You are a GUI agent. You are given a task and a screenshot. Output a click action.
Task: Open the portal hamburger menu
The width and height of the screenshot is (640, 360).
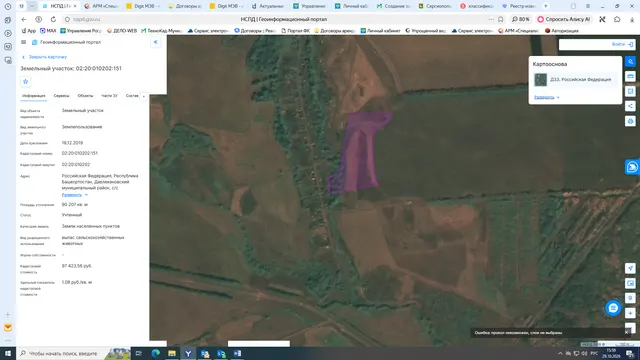pos(23,42)
